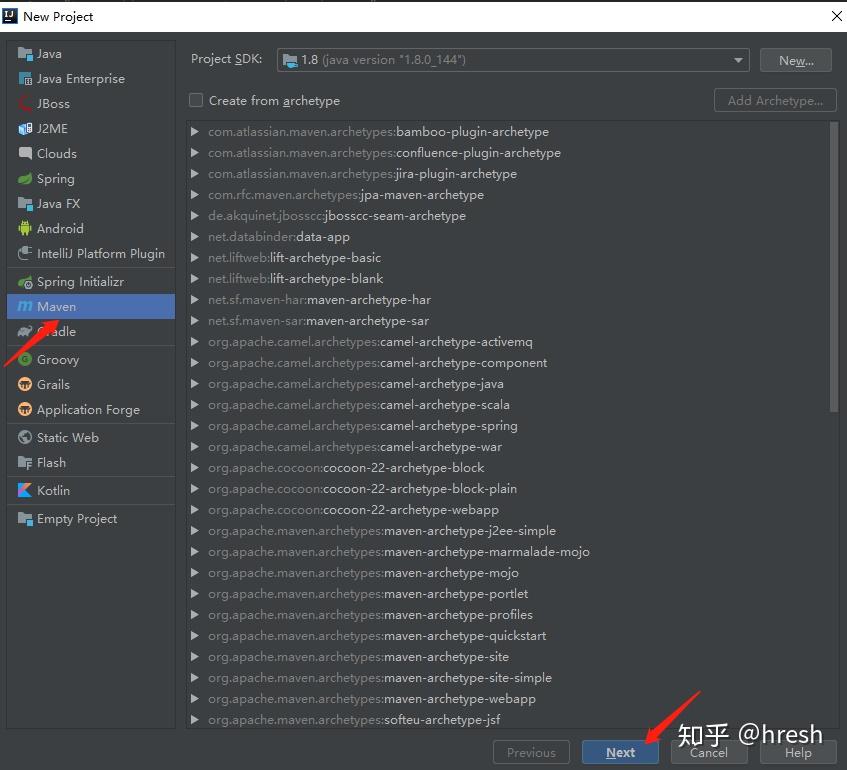
Task: Click the JBoss icon in sidebar
Action: 25,104
